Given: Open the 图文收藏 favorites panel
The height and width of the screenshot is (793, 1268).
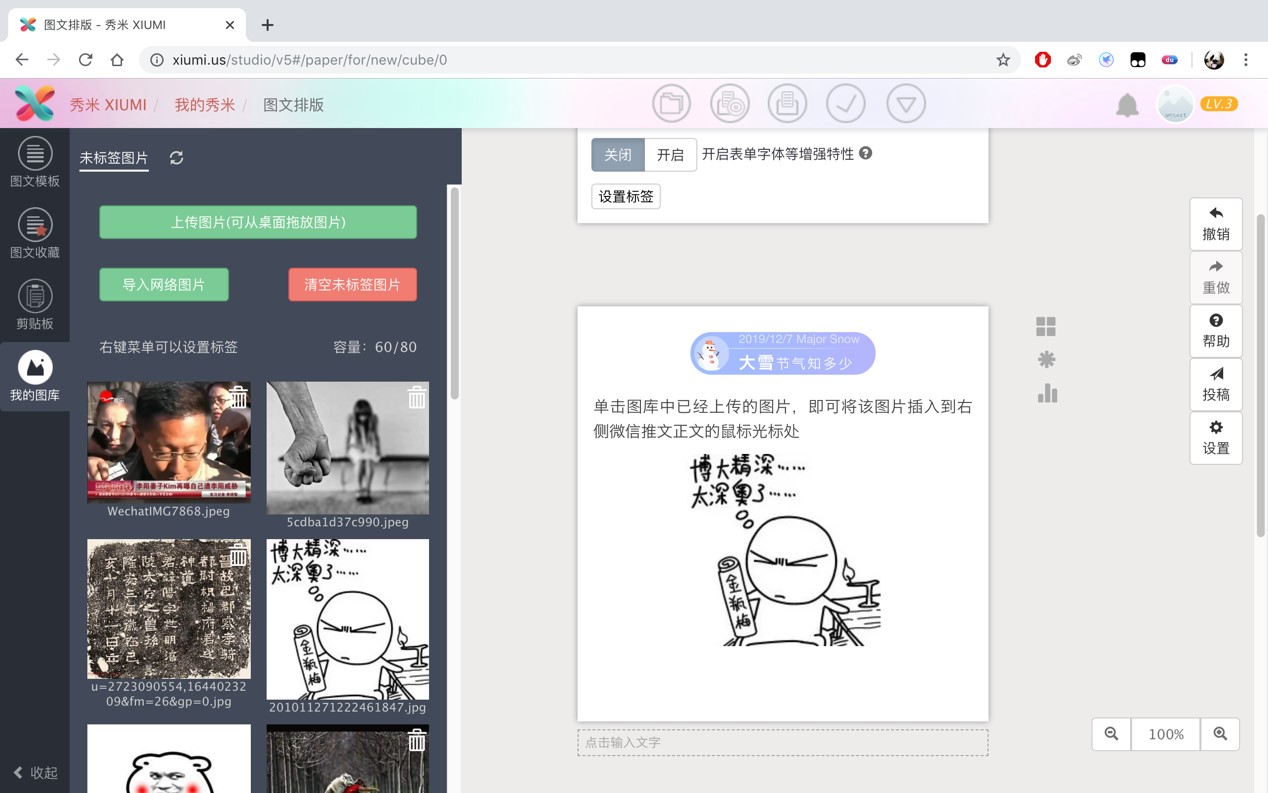Looking at the screenshot, I should (x=34, y=234).
